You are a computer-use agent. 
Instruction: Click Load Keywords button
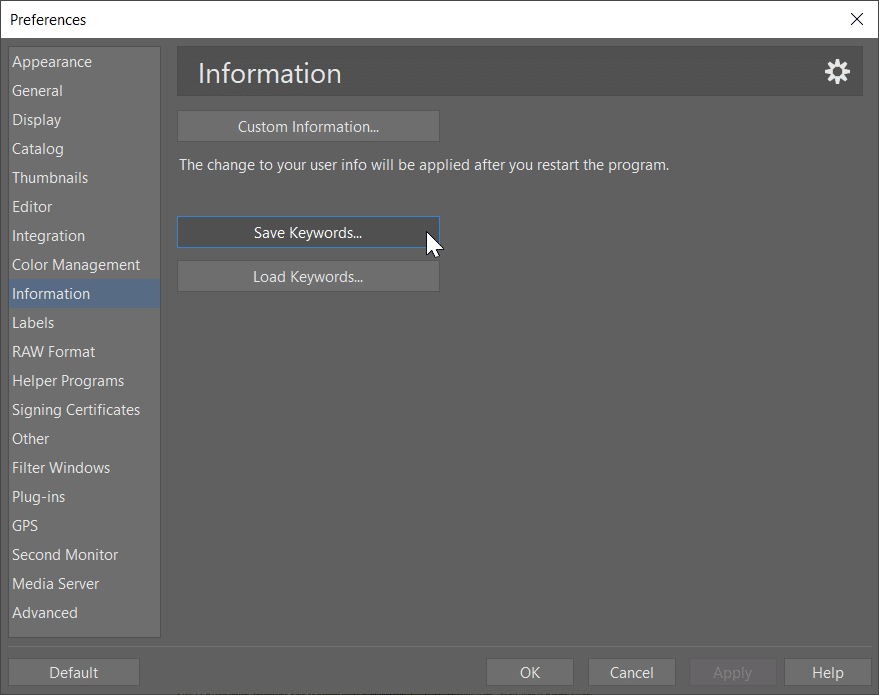308,276
